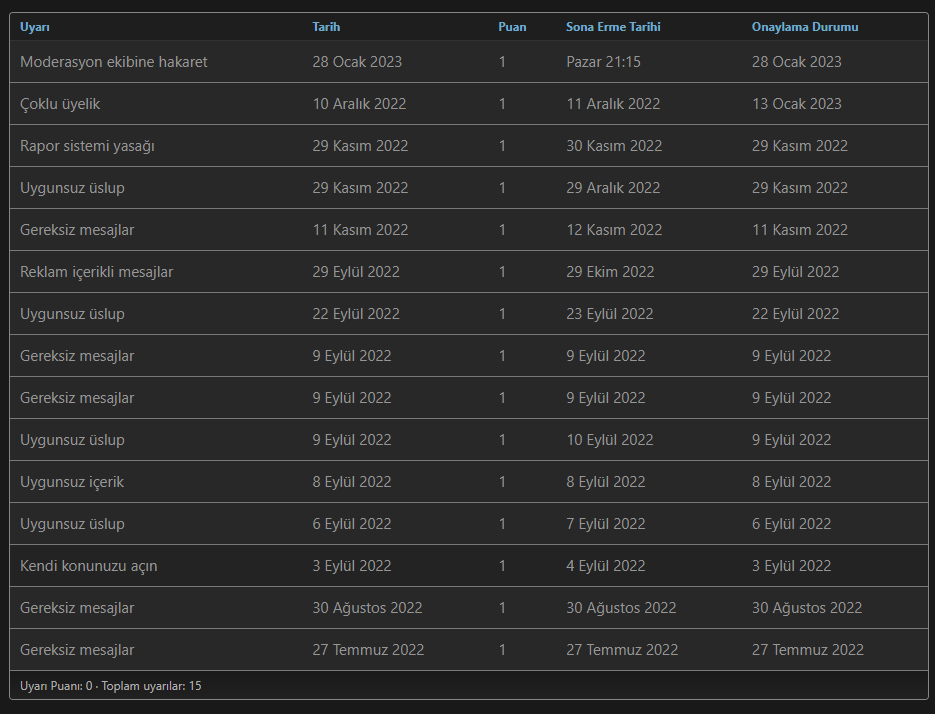935x714 pixels.
Task: Open the "Moderasyon ekibine hakaret" warning
Action: pos(113,62)
